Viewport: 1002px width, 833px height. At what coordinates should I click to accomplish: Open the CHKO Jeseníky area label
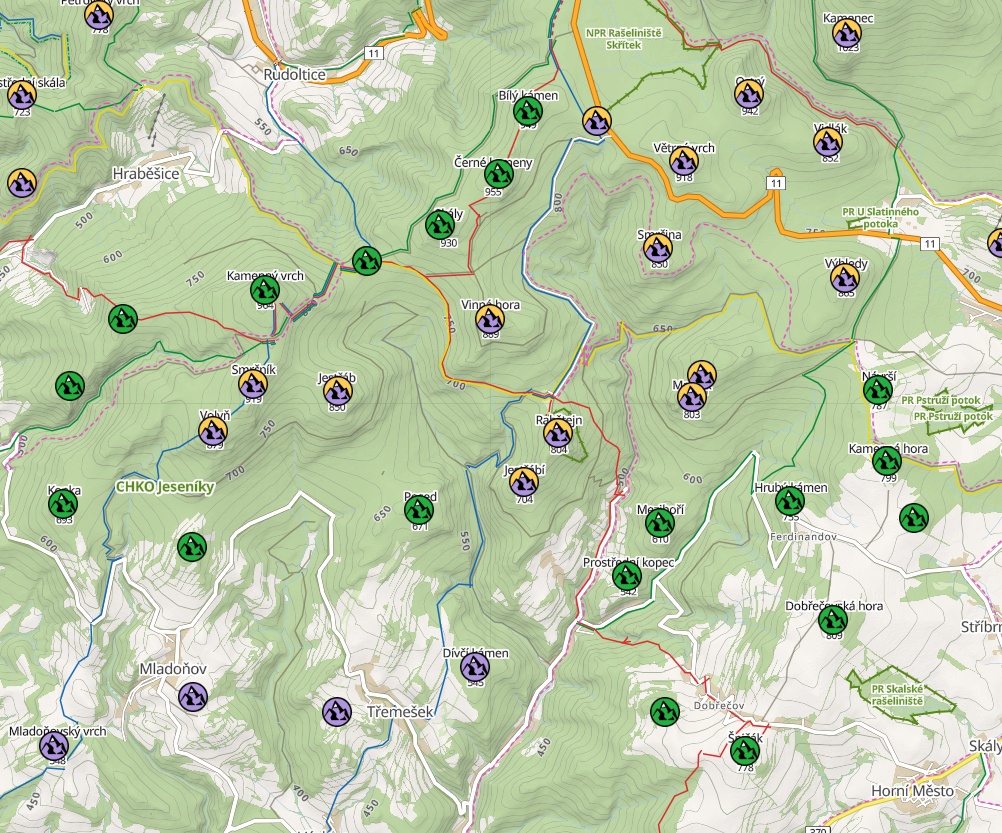(163, 489)
